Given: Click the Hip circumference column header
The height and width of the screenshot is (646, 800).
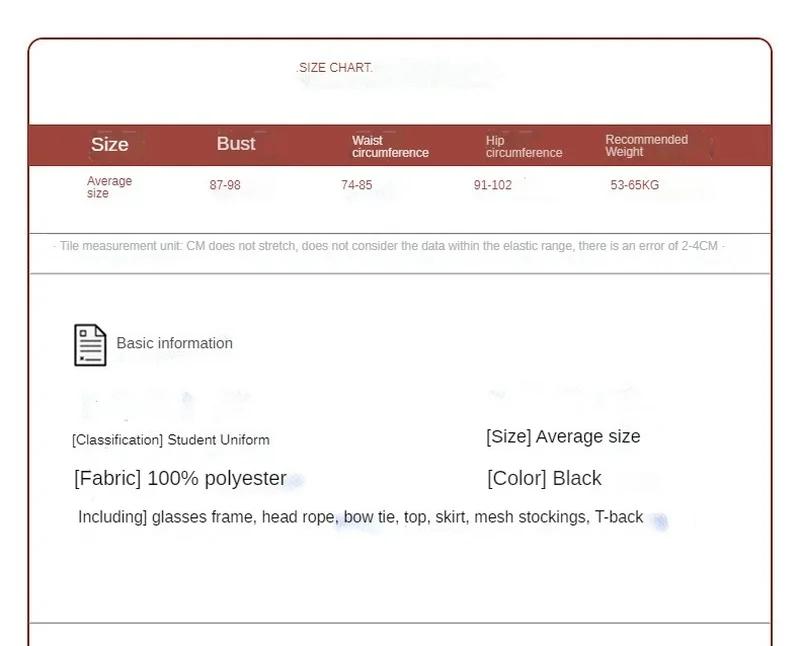Looking at the screenshot, I should (x=524, y=147).
